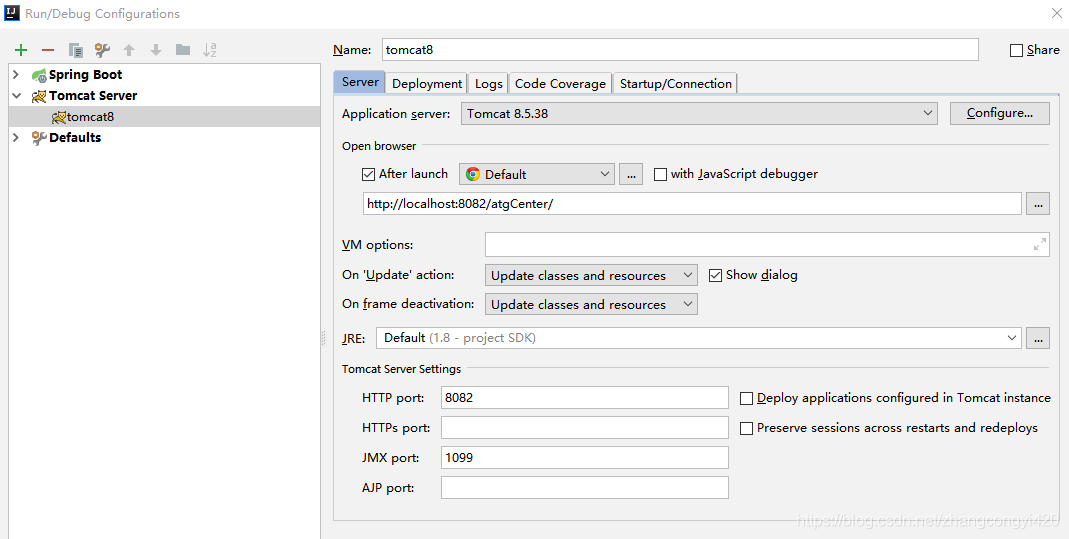
Task: Toggle the with JavaScript debugger checkbox
Action: (660, 174)
